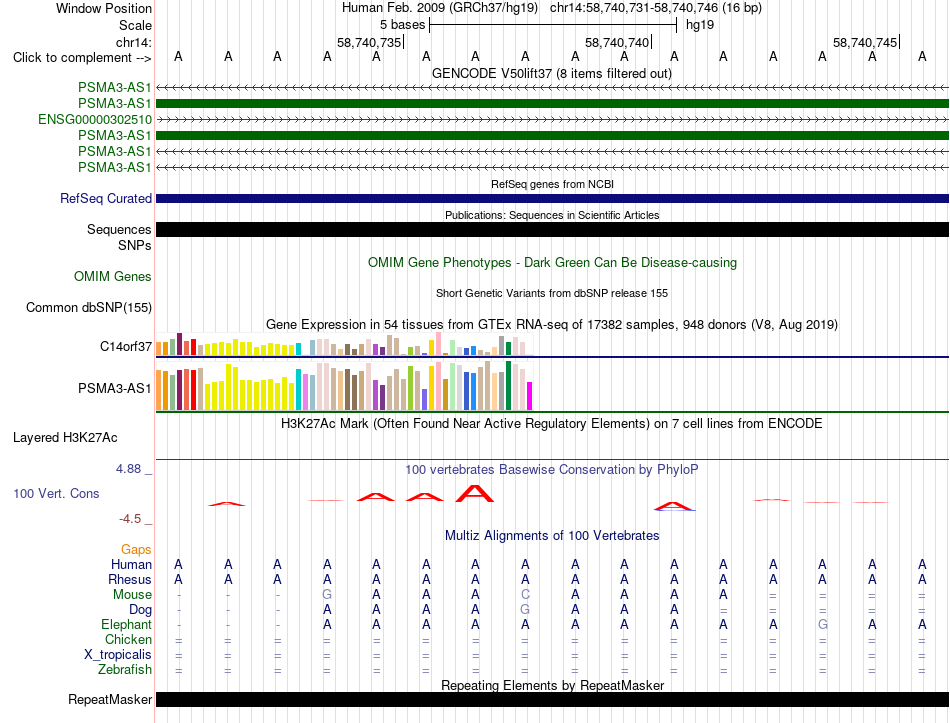Select the Rhesus alignment row label
The width and height of the screenshot is (950, 723).
(x=130, y=579)
